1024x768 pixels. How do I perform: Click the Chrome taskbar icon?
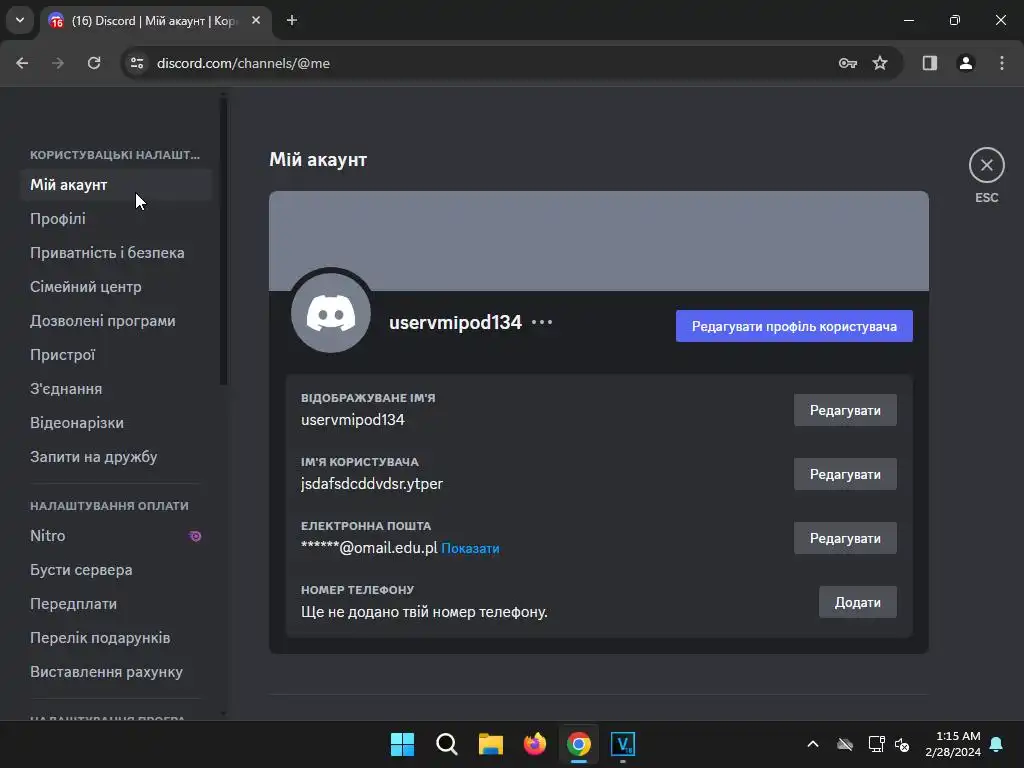tap(579, 744)
